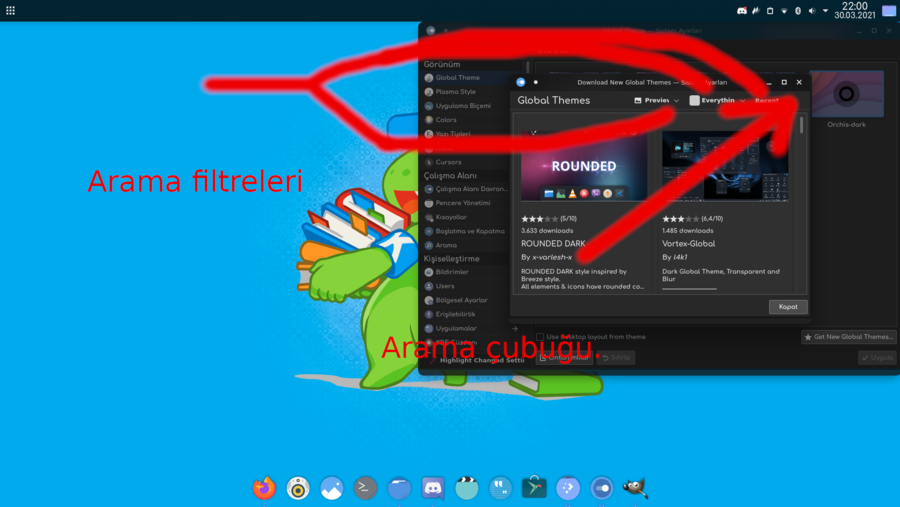Click the Sıfırla reset button
The width and height of the screenshot is (900, 507).
[616, 358]
